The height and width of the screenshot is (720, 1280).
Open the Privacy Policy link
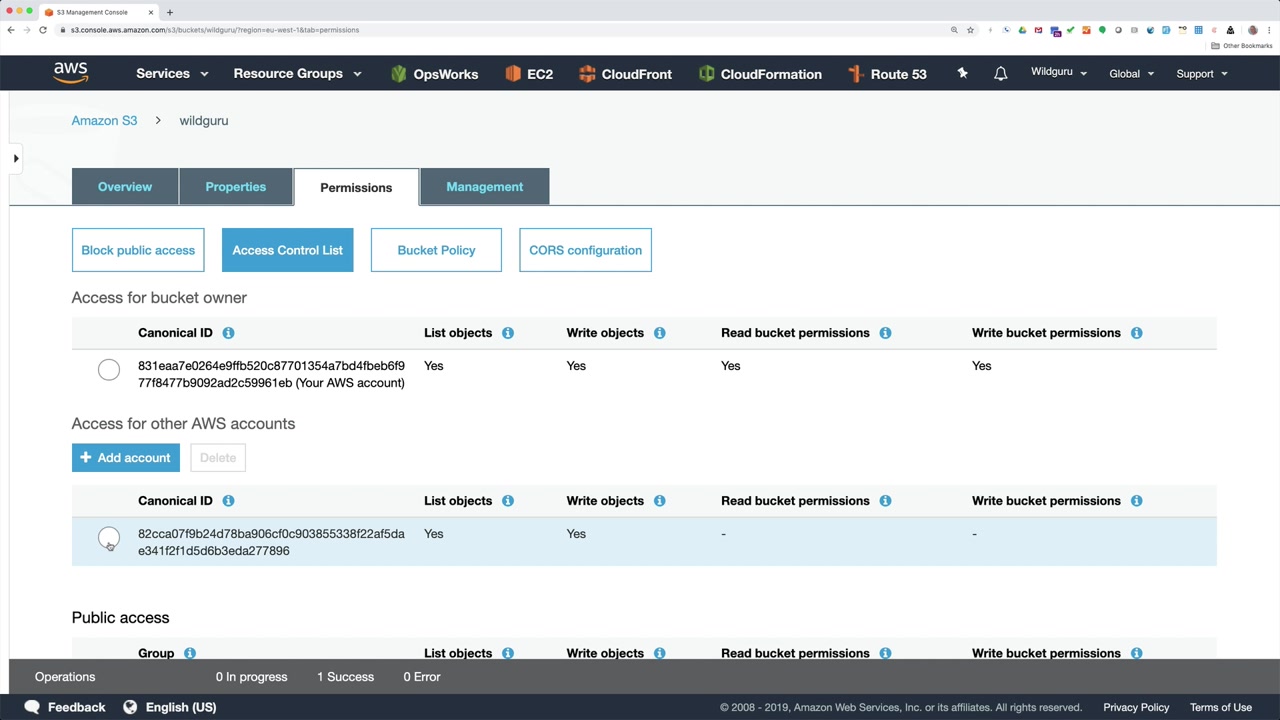tap(1136, 707)
